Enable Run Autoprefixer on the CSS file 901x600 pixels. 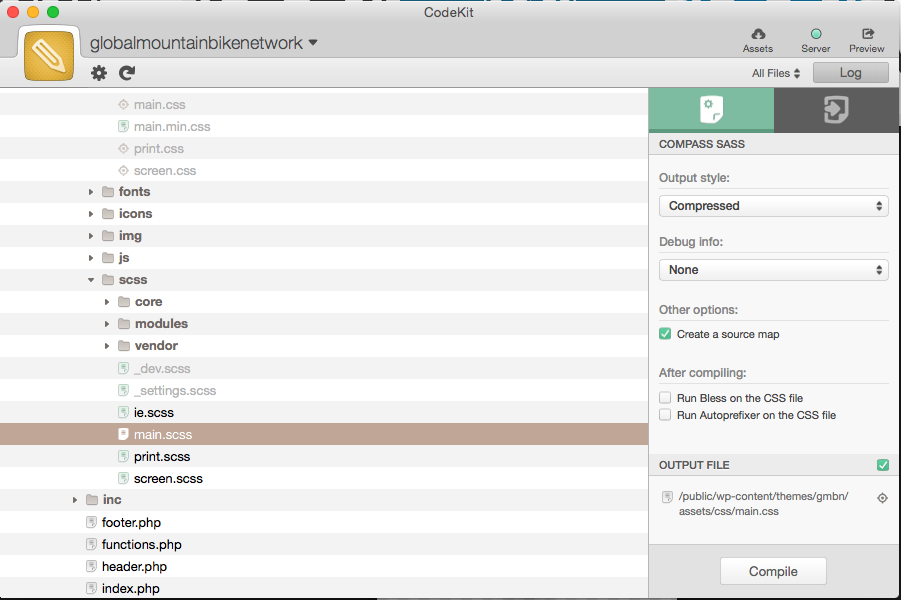coord(665,415)
